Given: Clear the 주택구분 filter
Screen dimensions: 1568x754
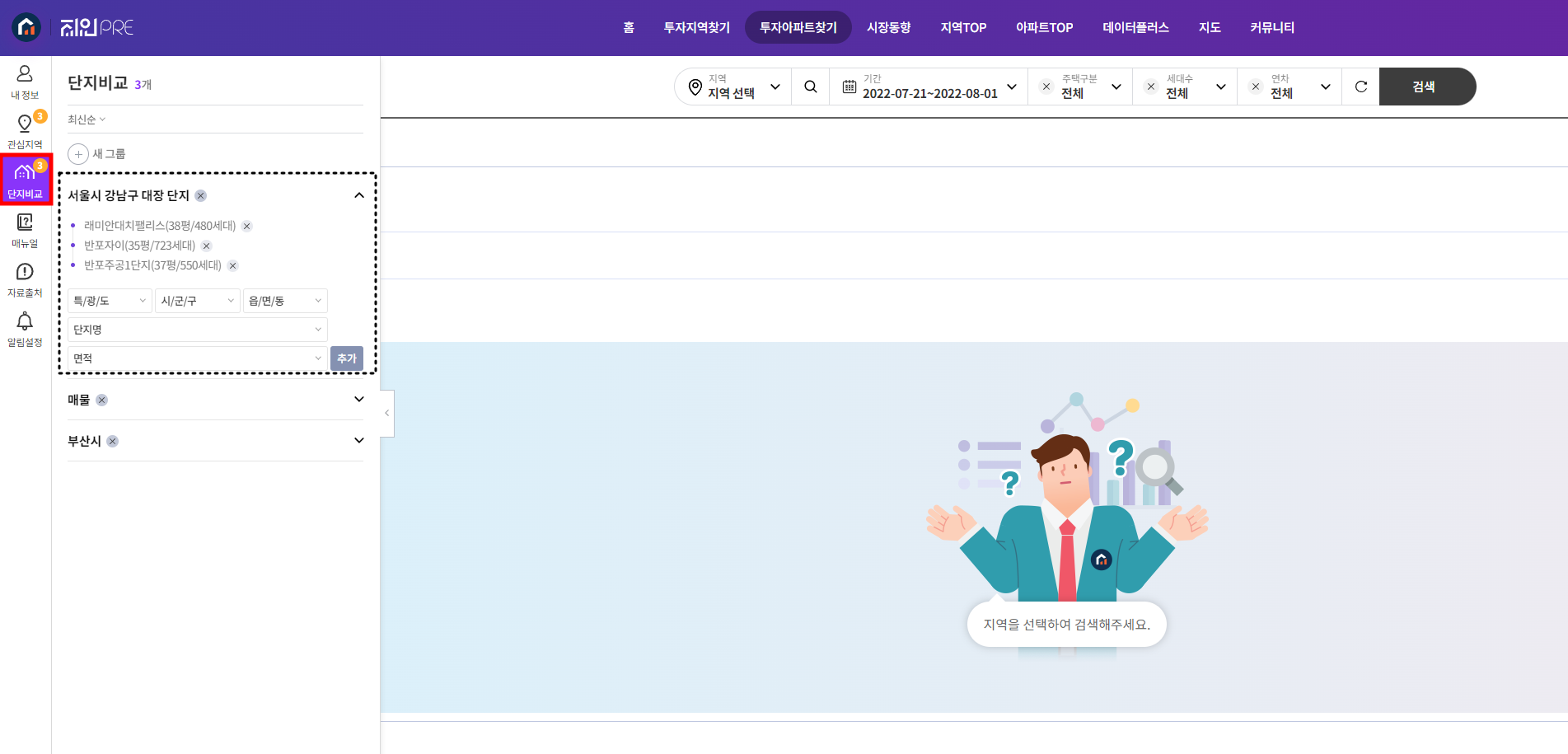Looking at the screenshot, I should (1046, 87).
